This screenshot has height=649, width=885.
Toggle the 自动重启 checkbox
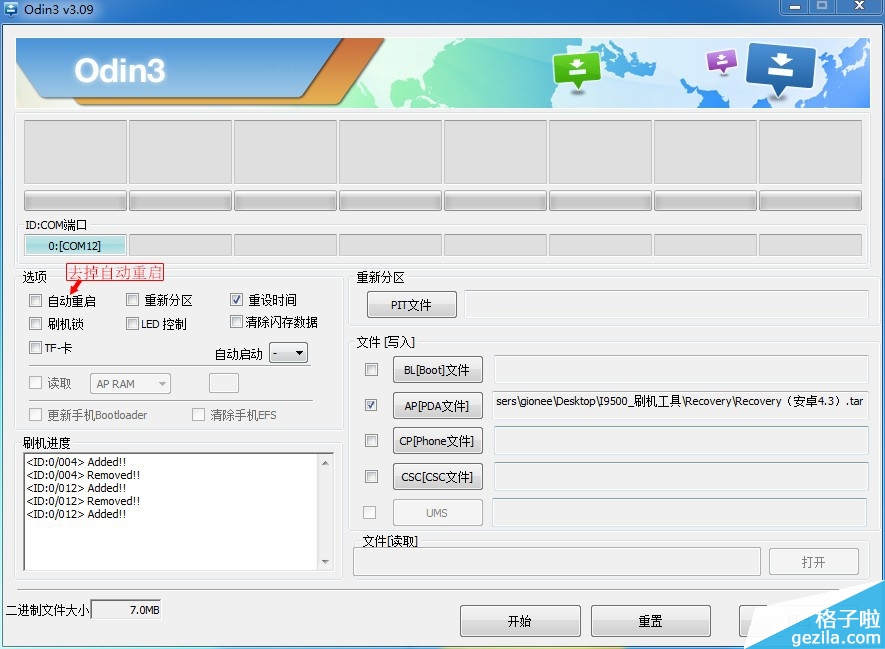36,300
